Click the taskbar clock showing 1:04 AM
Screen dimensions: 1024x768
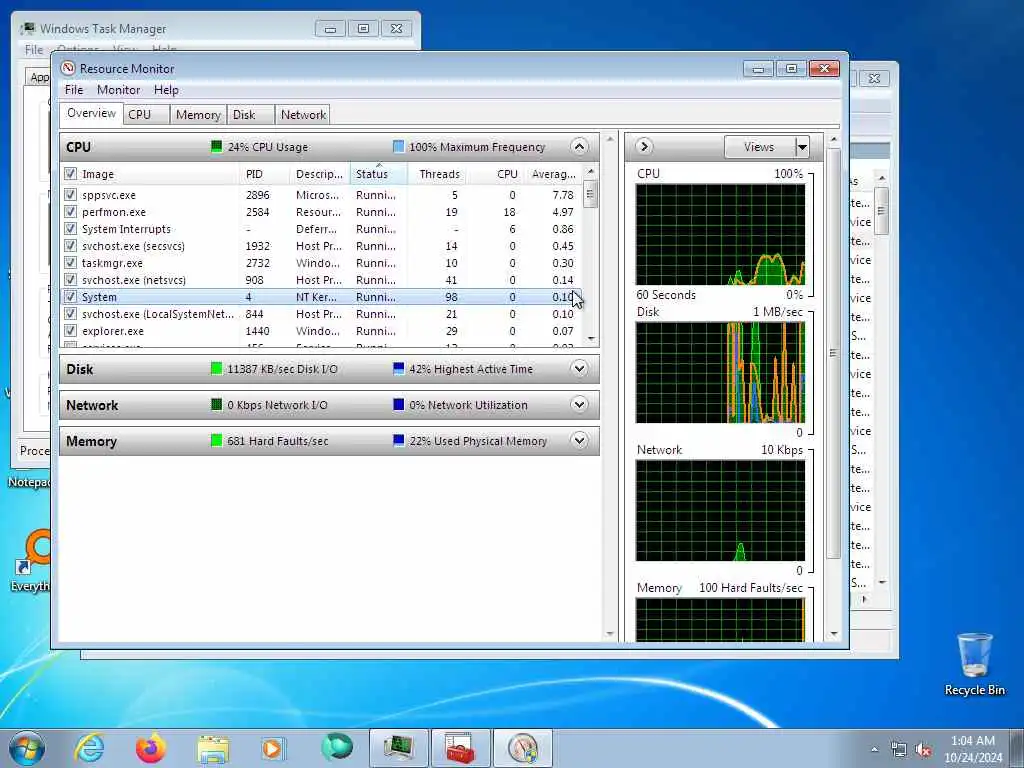[x=972, y=748]
